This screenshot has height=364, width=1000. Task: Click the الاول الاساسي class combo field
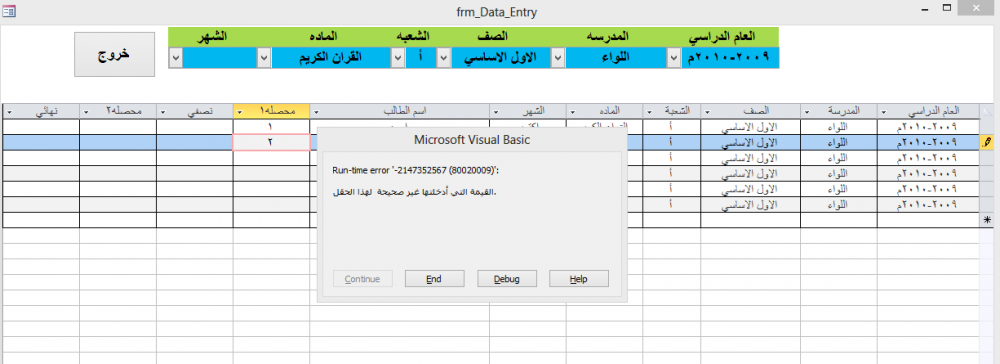(x=501, y=57)
